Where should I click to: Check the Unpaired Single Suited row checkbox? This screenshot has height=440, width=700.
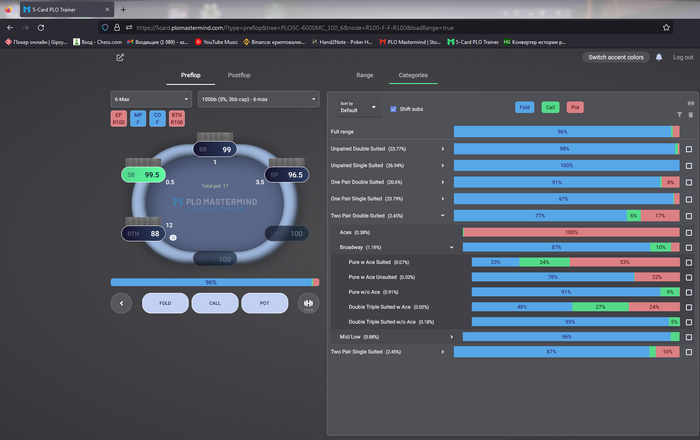[689, 166]
